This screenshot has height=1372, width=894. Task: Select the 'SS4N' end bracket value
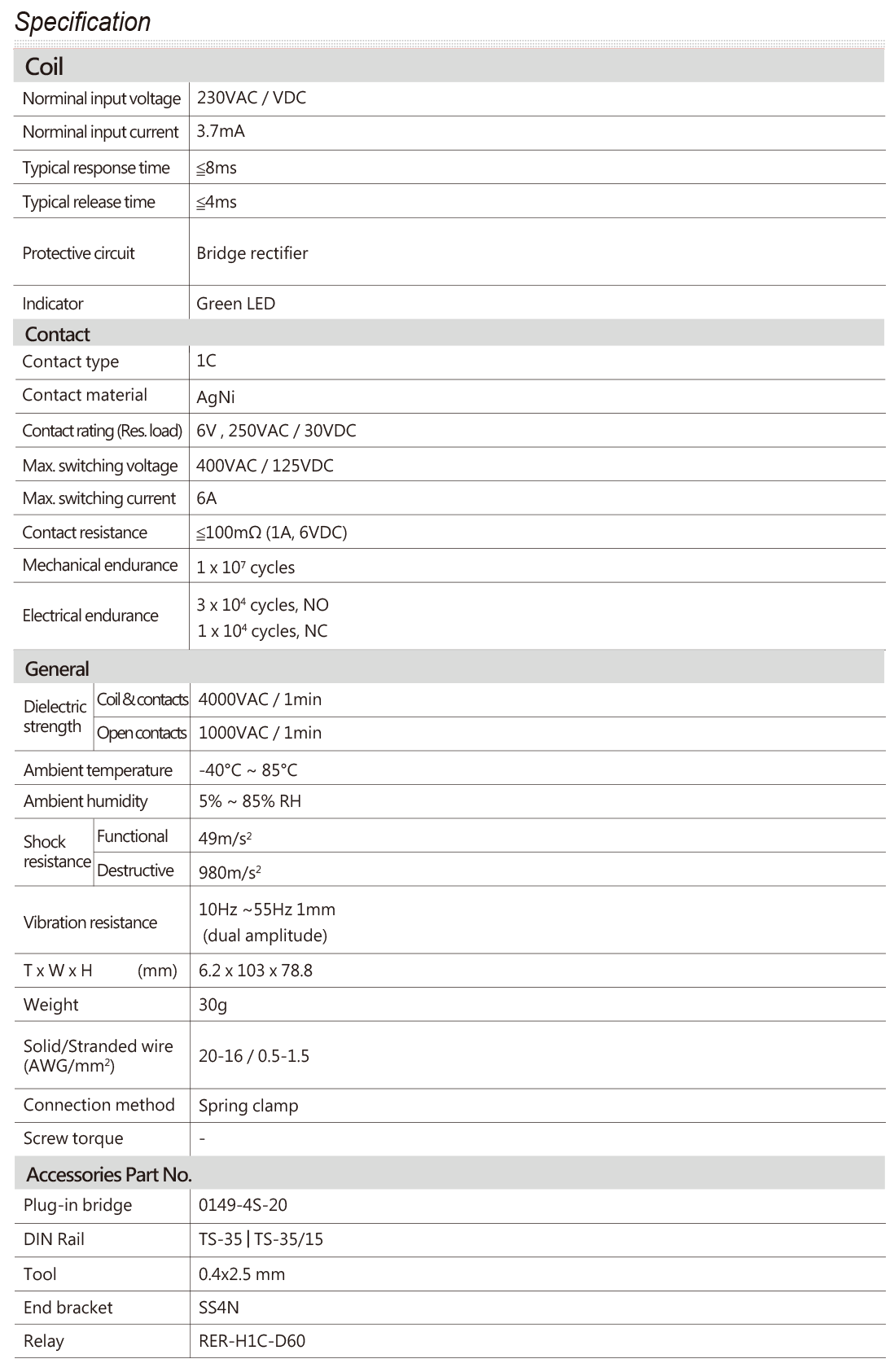tap(219, 1308)
